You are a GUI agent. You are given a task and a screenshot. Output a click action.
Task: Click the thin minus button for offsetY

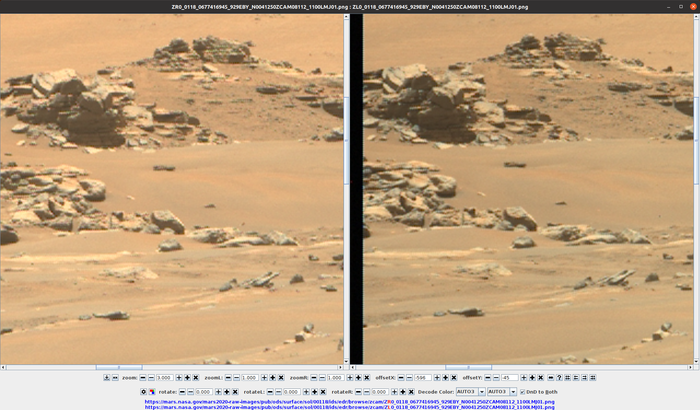pos(496,378)
